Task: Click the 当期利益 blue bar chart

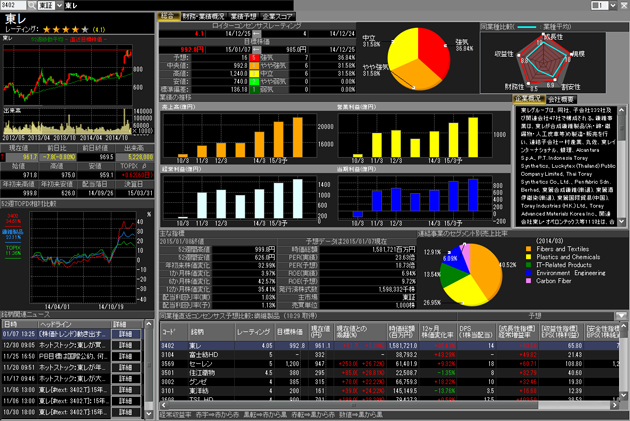Action: [x=415, y=198]
